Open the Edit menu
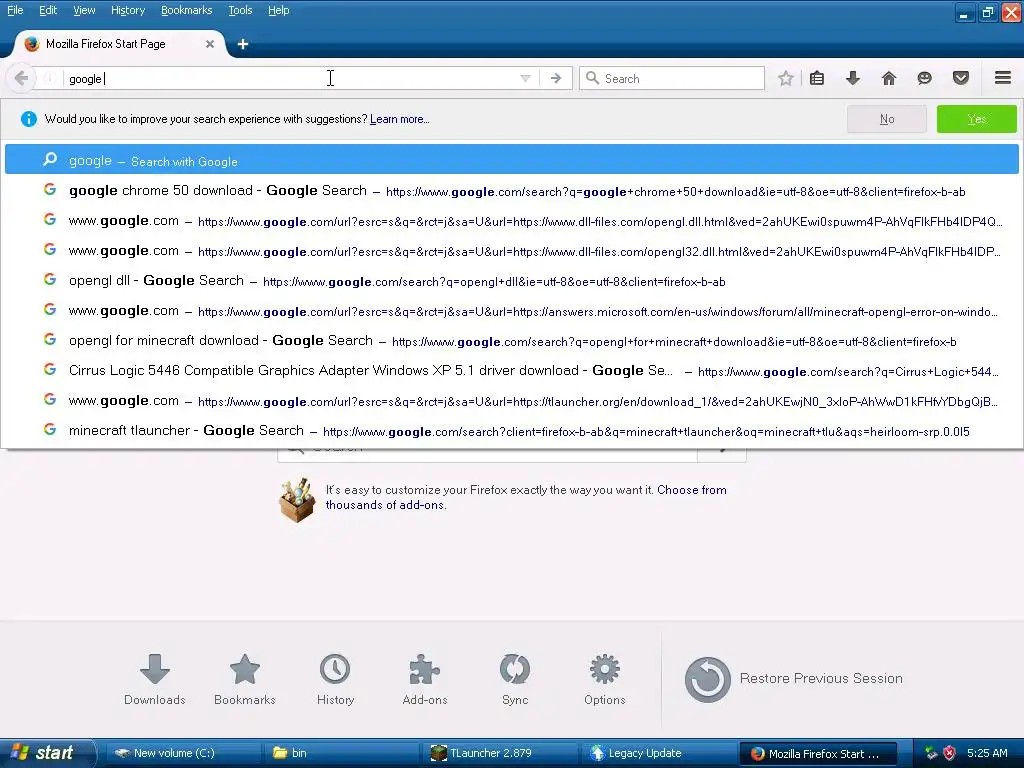Screen dimensions: 1024x768 48,10
